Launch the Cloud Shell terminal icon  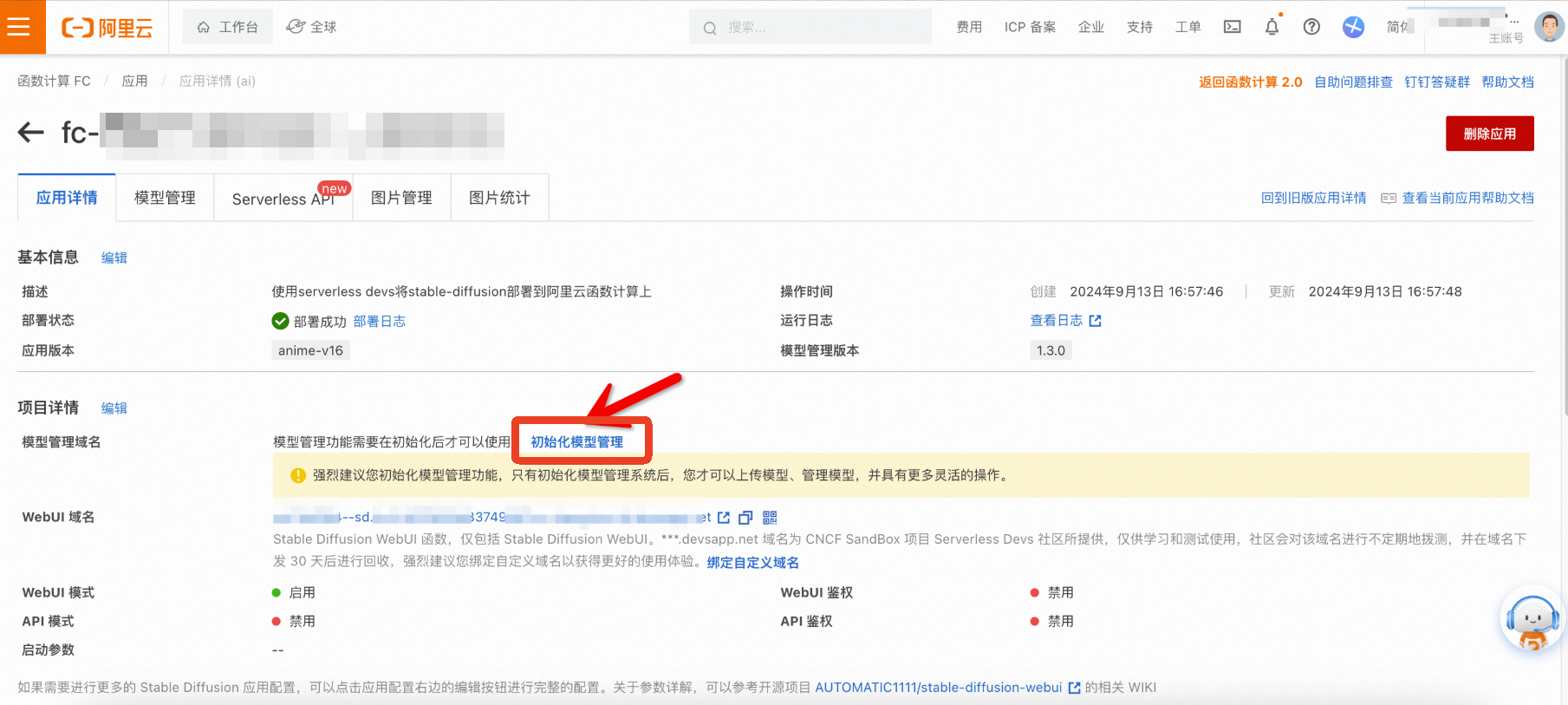coord(1232,27)
